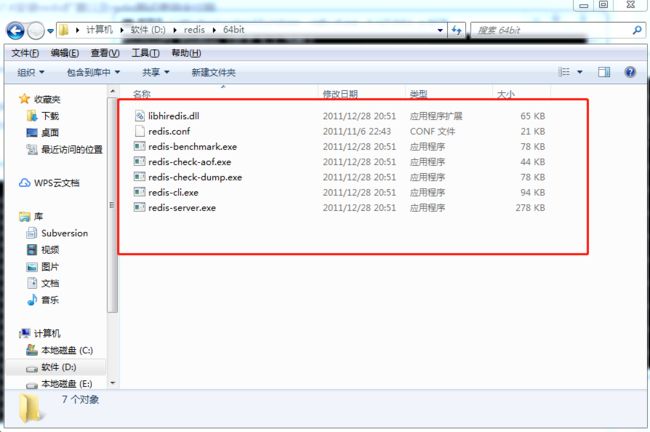Image resolution: width=650 pixels, height=432 pixels.
Task: Select redis in the address path
Action: tap(194, 30)
